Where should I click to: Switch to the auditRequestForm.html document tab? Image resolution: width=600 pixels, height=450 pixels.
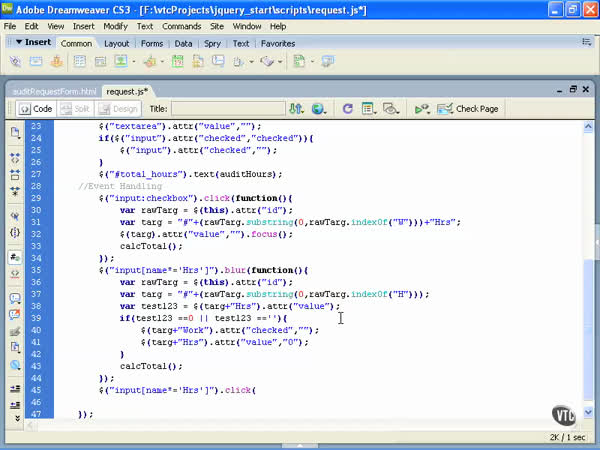click(x=55, y=90)
